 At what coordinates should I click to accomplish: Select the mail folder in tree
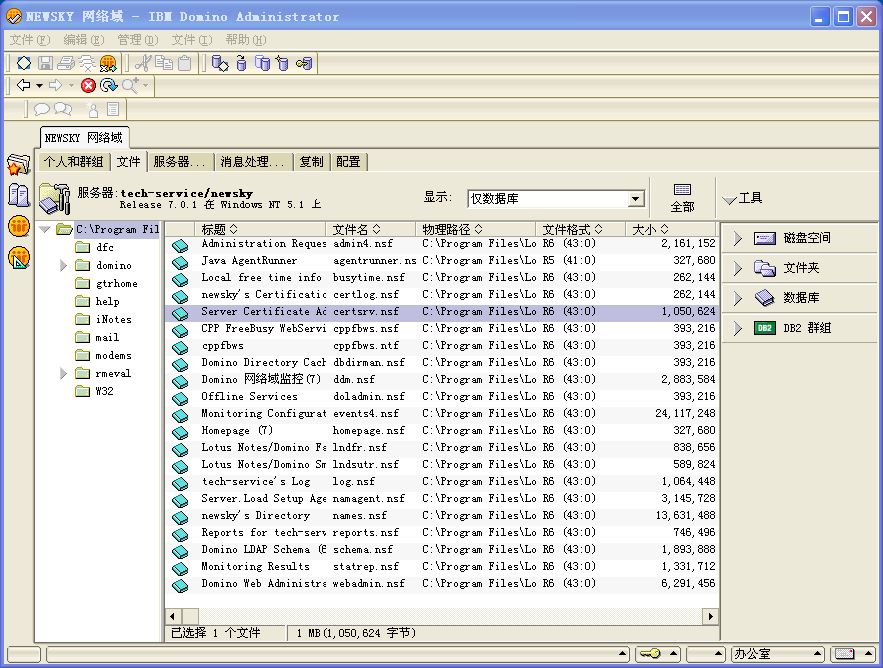[x=107, y=338]
